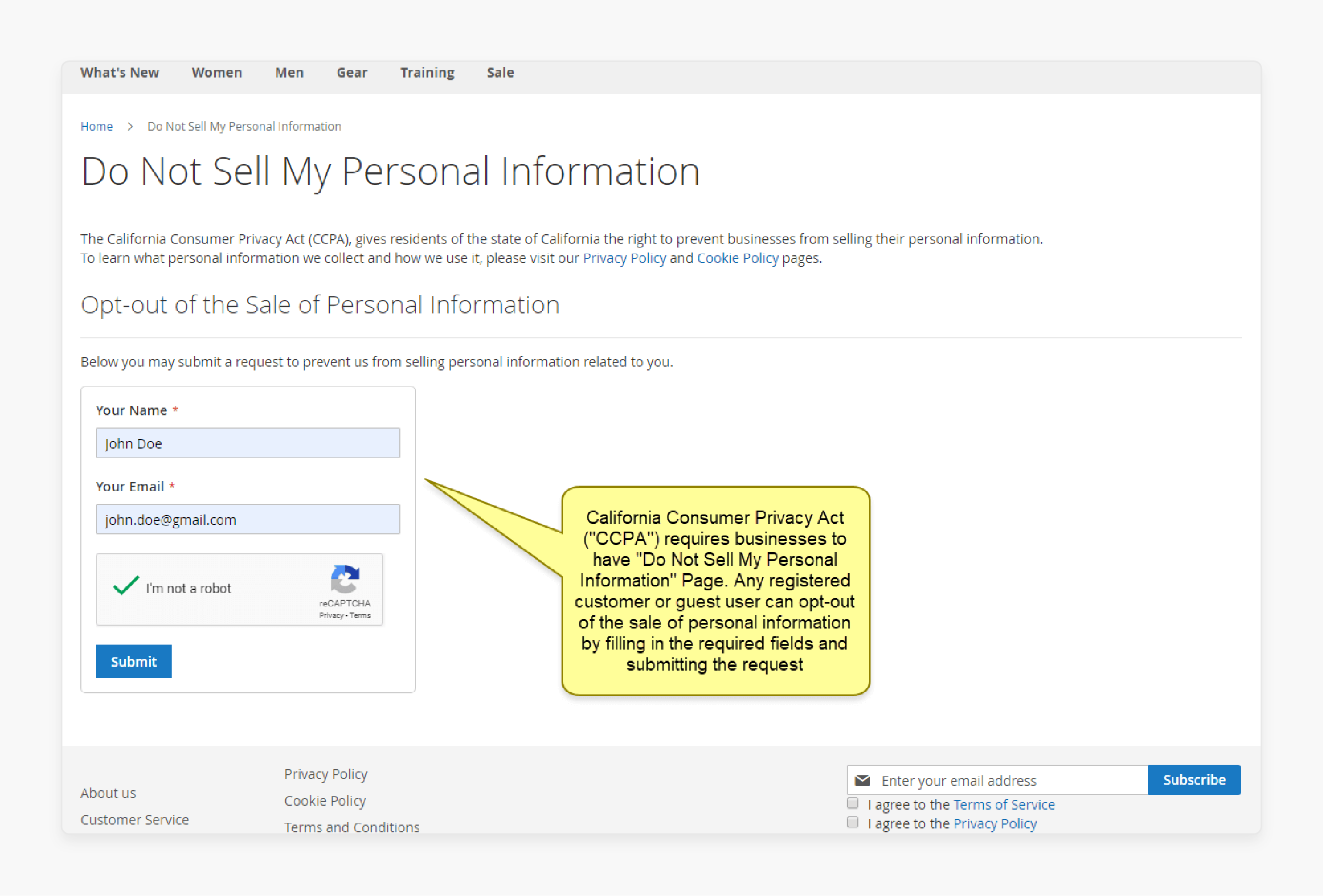1323x896 pixels.
Task: Open the Cookie Policy link in intro paragraph
Action: (x=738, y=259)
